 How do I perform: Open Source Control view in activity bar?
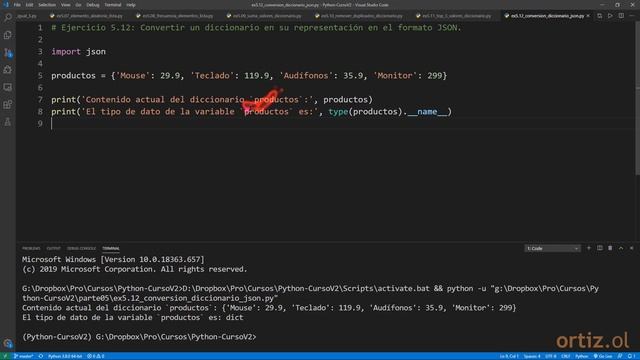(8, 53)
